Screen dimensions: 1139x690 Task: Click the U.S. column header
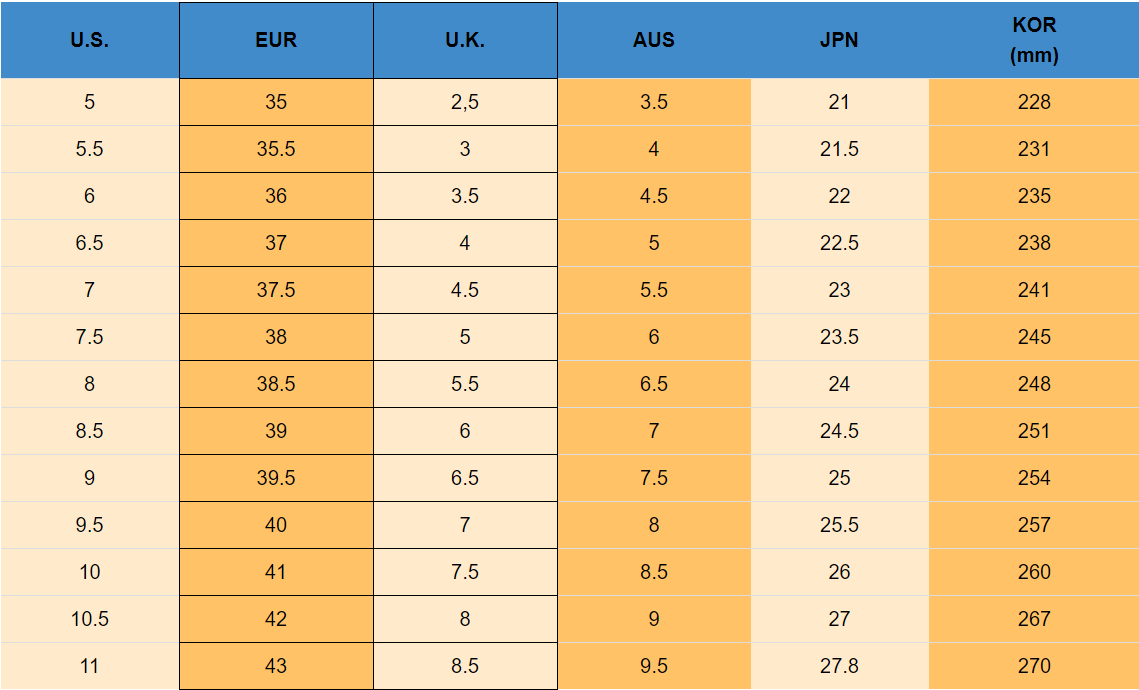pyautogui.click(x=89, y=41)
